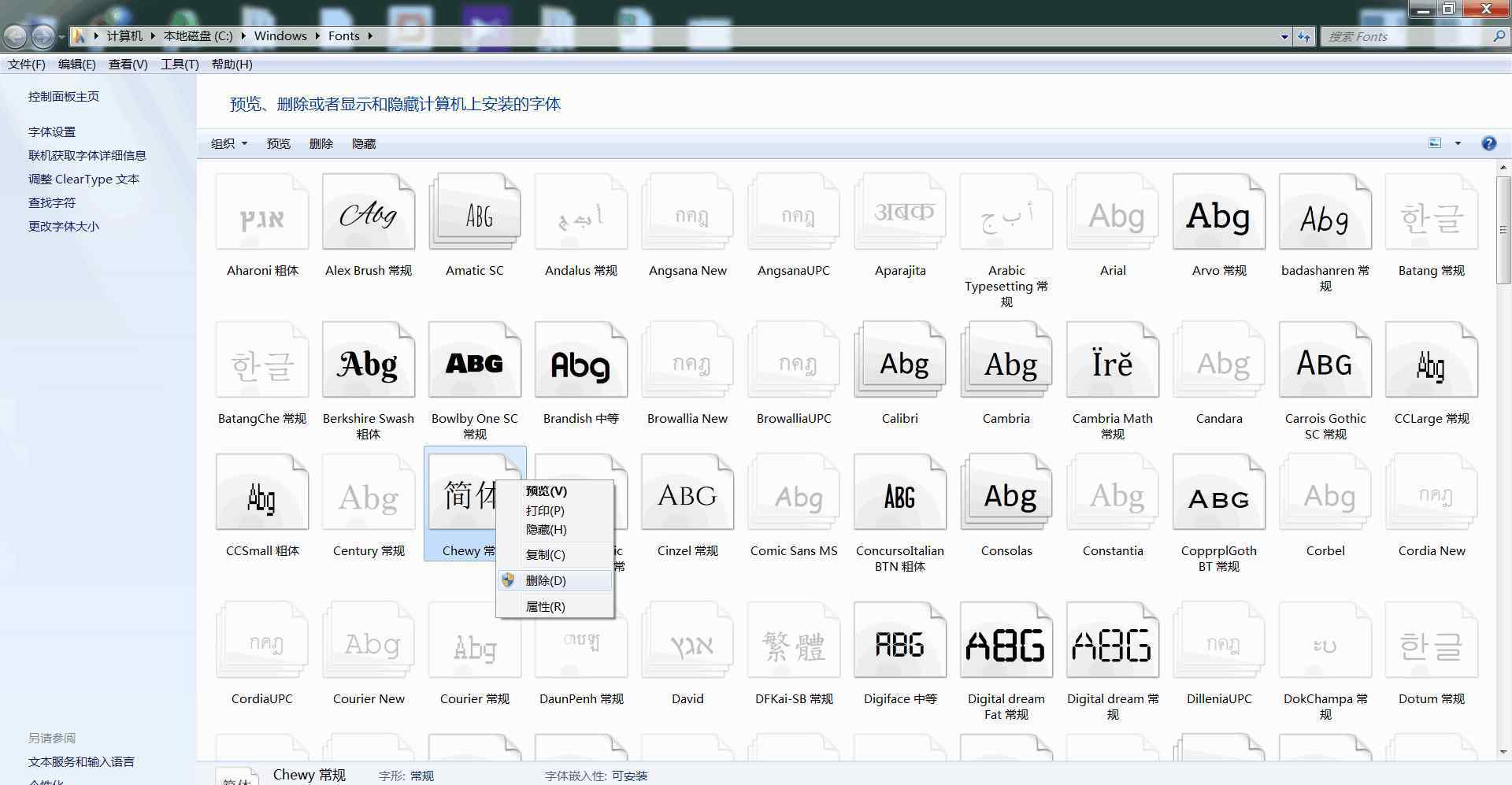Select the CopprplGoth BT font icon
1512x785 pixels.
[x=1219, y=493]
